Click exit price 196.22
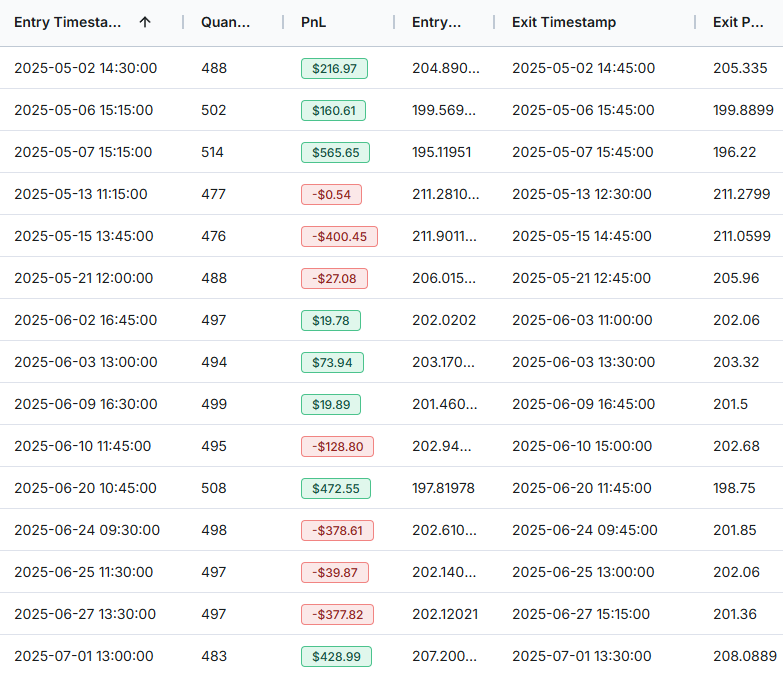 pyautogui.click(x=735, y=152)
